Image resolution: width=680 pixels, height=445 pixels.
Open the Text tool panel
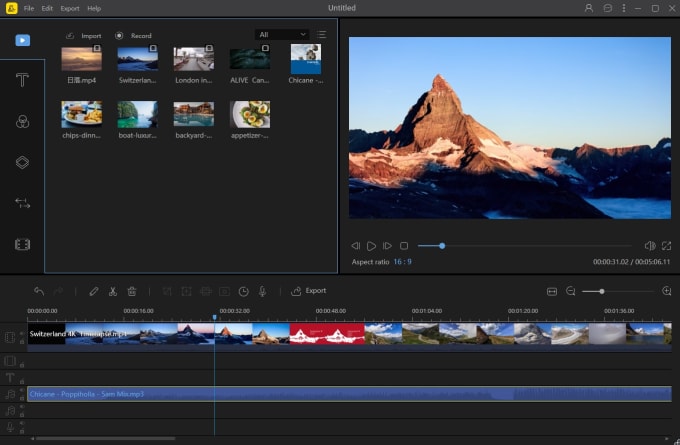point(23,80)
